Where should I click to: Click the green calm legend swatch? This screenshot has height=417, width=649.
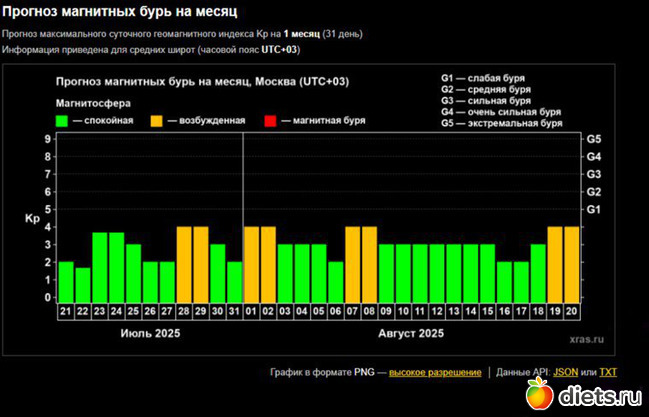pyautogui.click(x=62, y=121)
